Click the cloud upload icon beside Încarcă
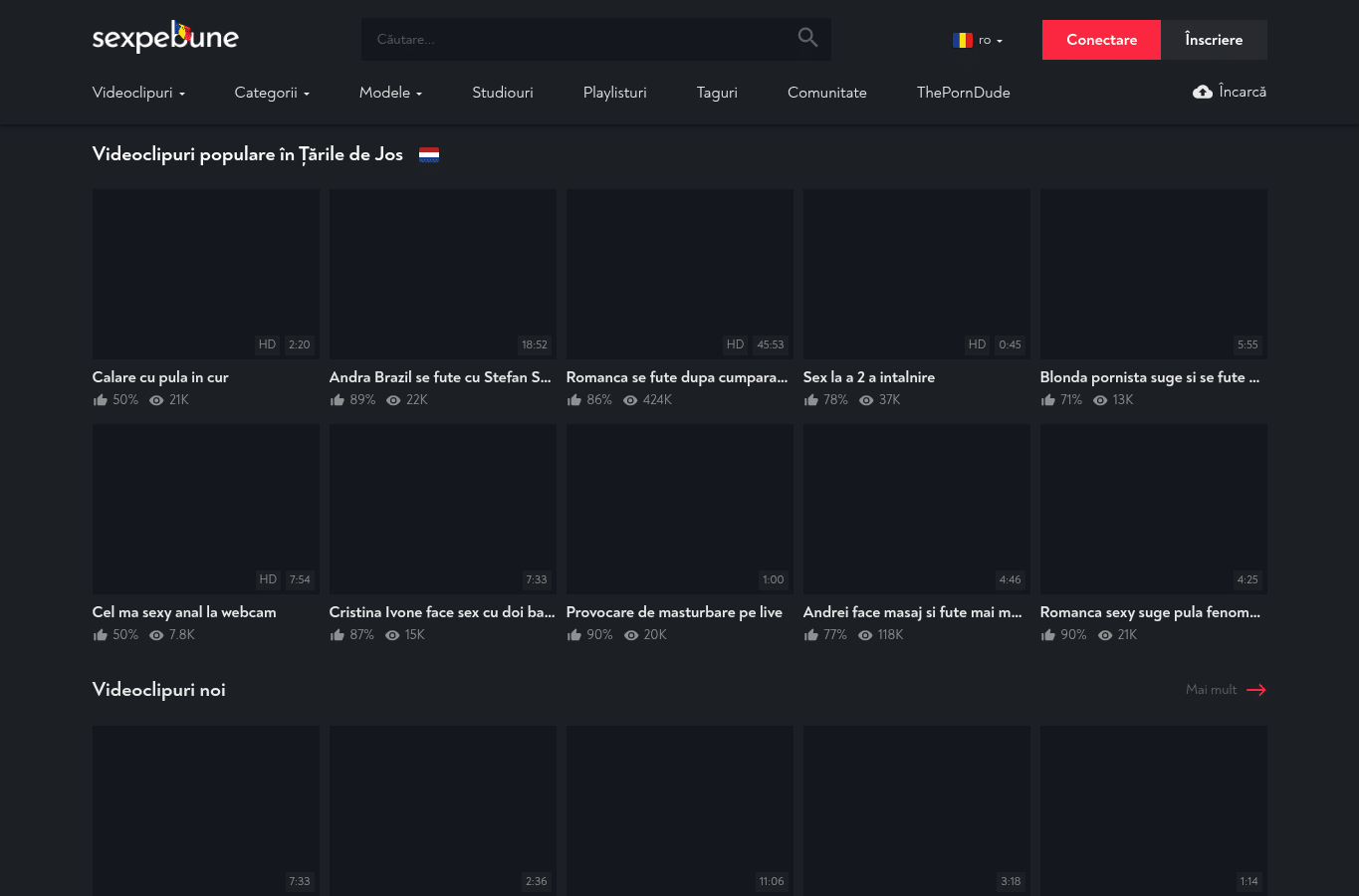This screenshot has height=896, width=1359. [x=1203, y=92]
